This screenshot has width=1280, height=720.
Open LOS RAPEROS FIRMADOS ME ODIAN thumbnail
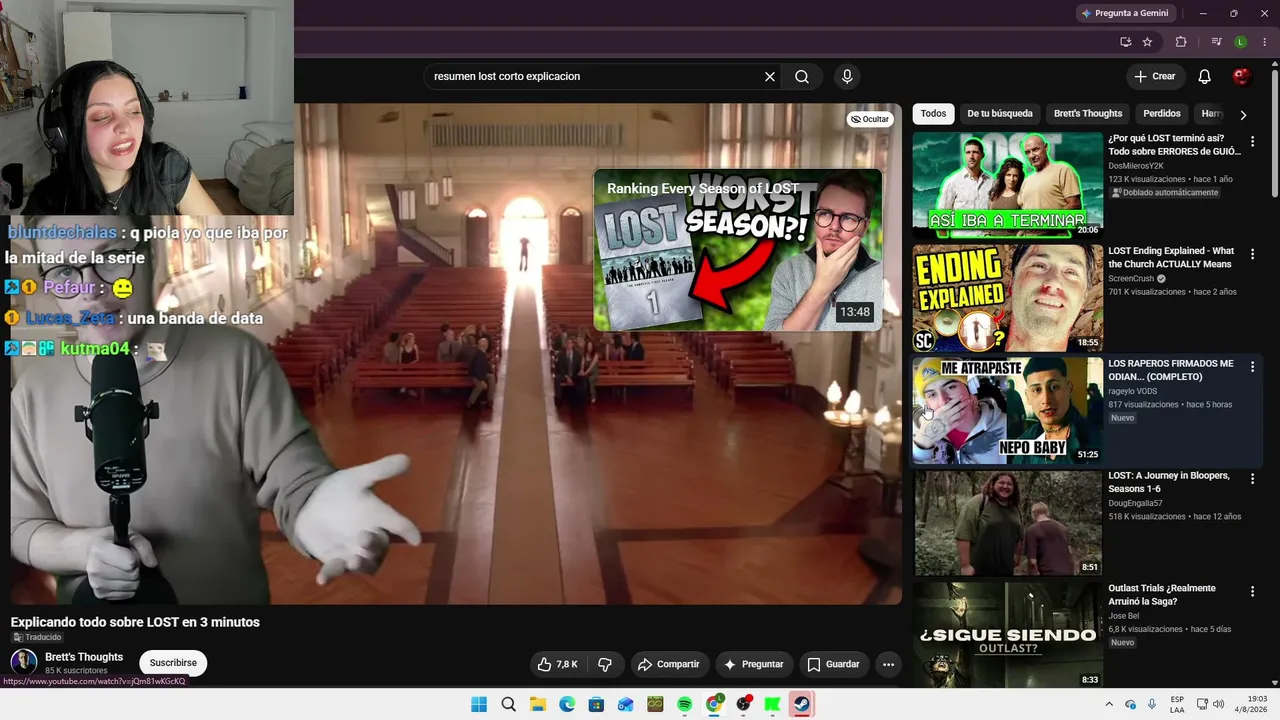[1008, 410]
